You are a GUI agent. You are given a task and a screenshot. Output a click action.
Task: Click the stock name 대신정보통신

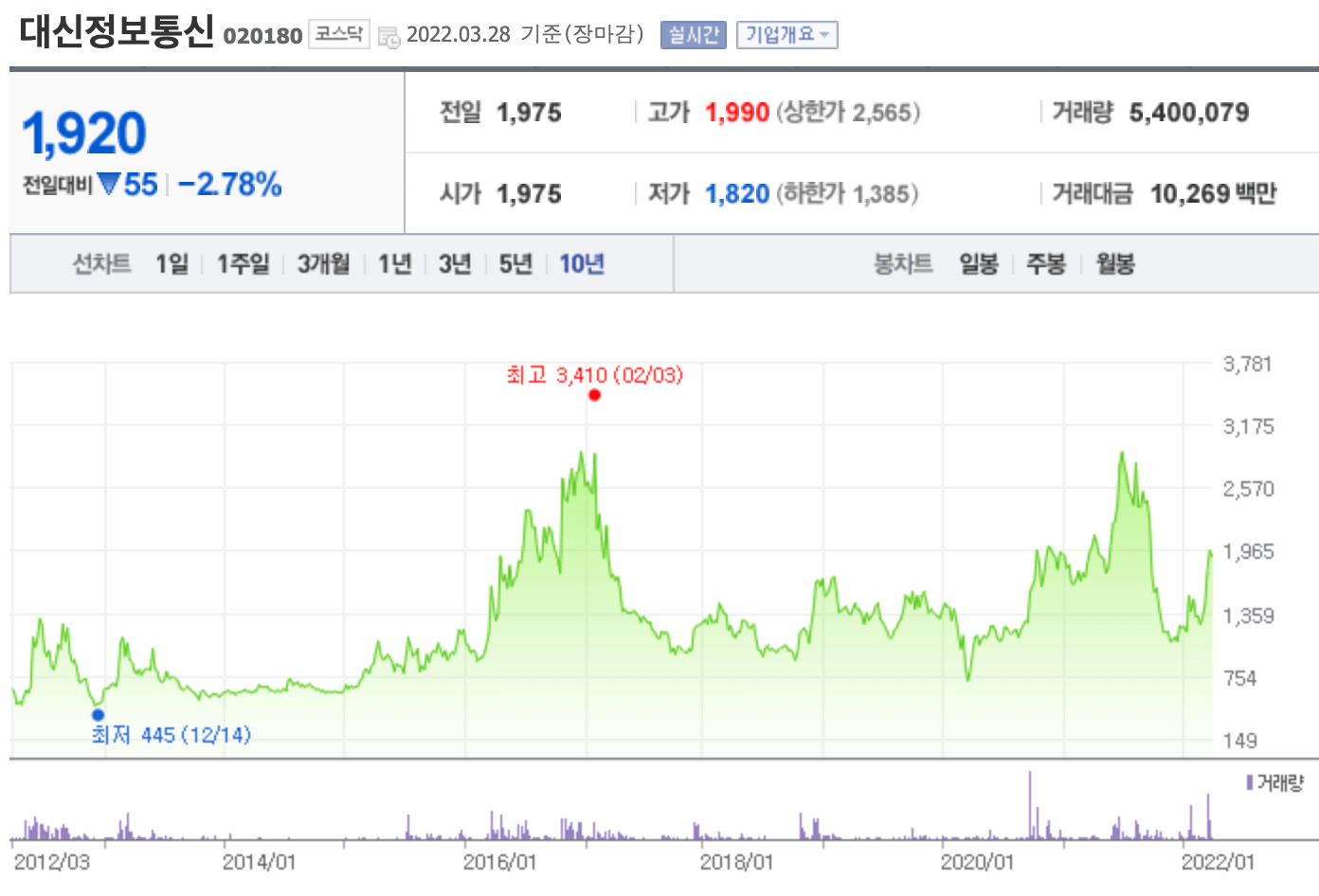coord(117,30)
